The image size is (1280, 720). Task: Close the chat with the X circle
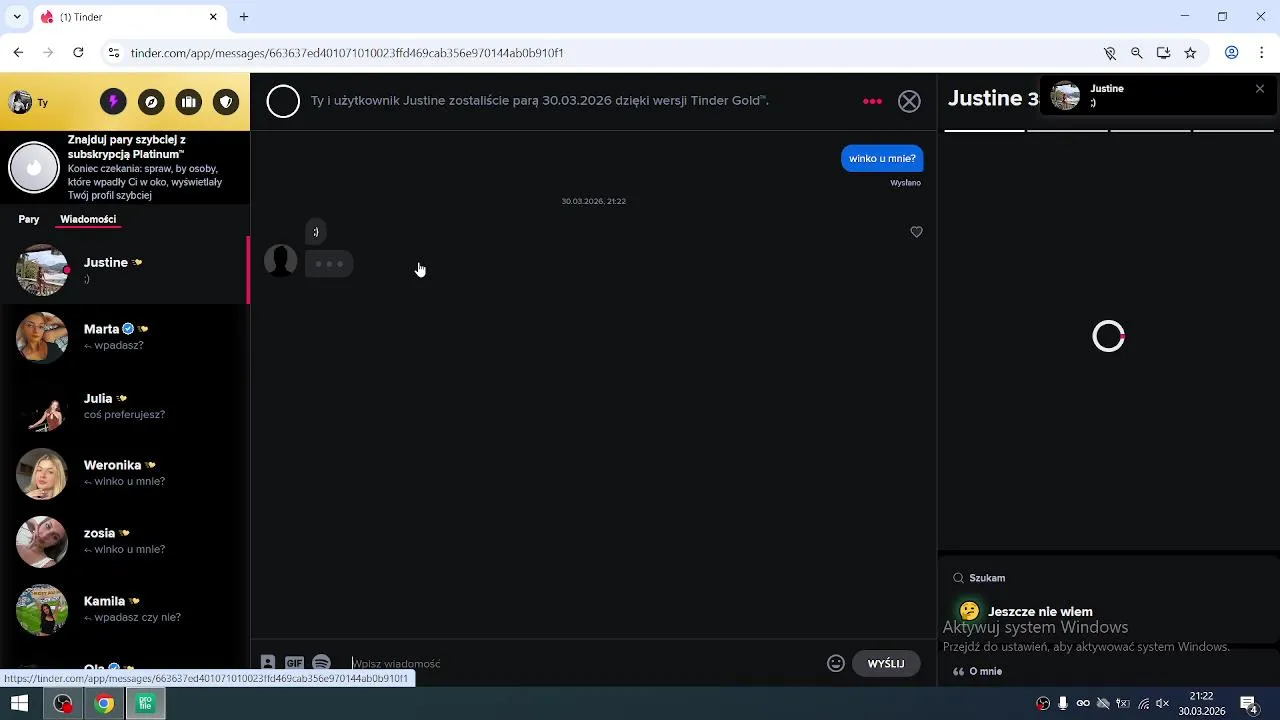pyautogui.click(x=909, y=101)
